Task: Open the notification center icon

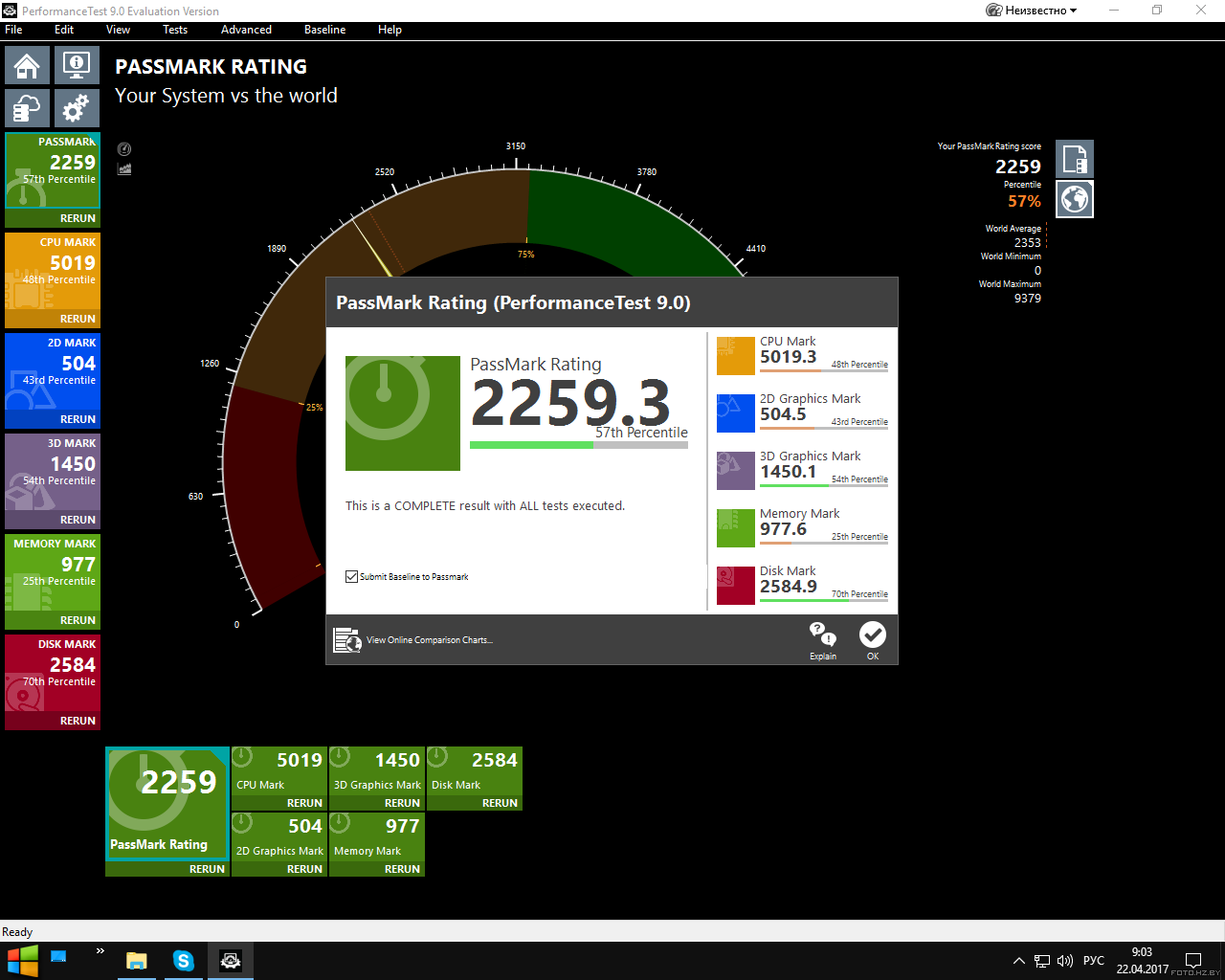Action: 1193,961
